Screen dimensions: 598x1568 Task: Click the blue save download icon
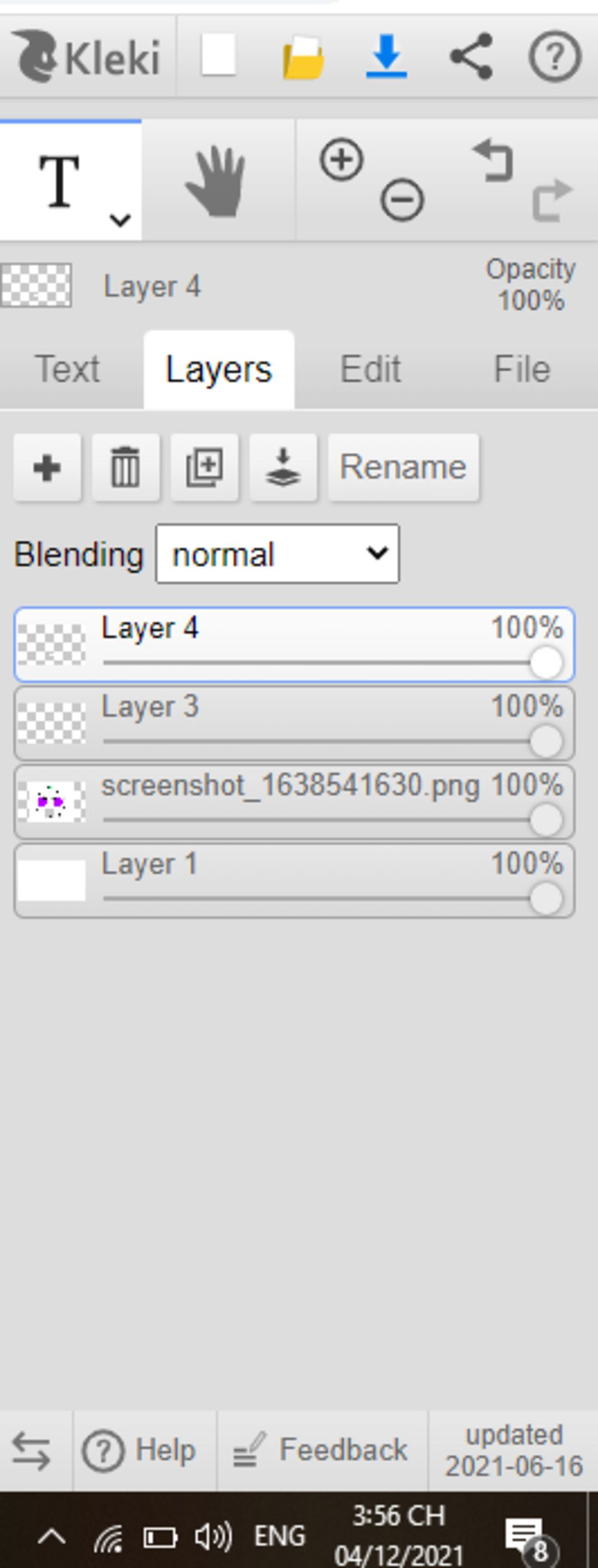387,57
